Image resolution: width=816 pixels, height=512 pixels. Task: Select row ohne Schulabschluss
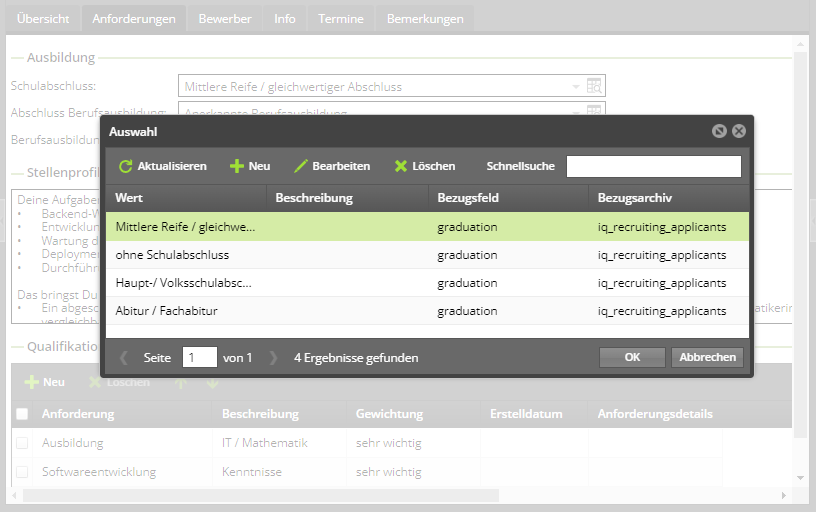(427, 255)
